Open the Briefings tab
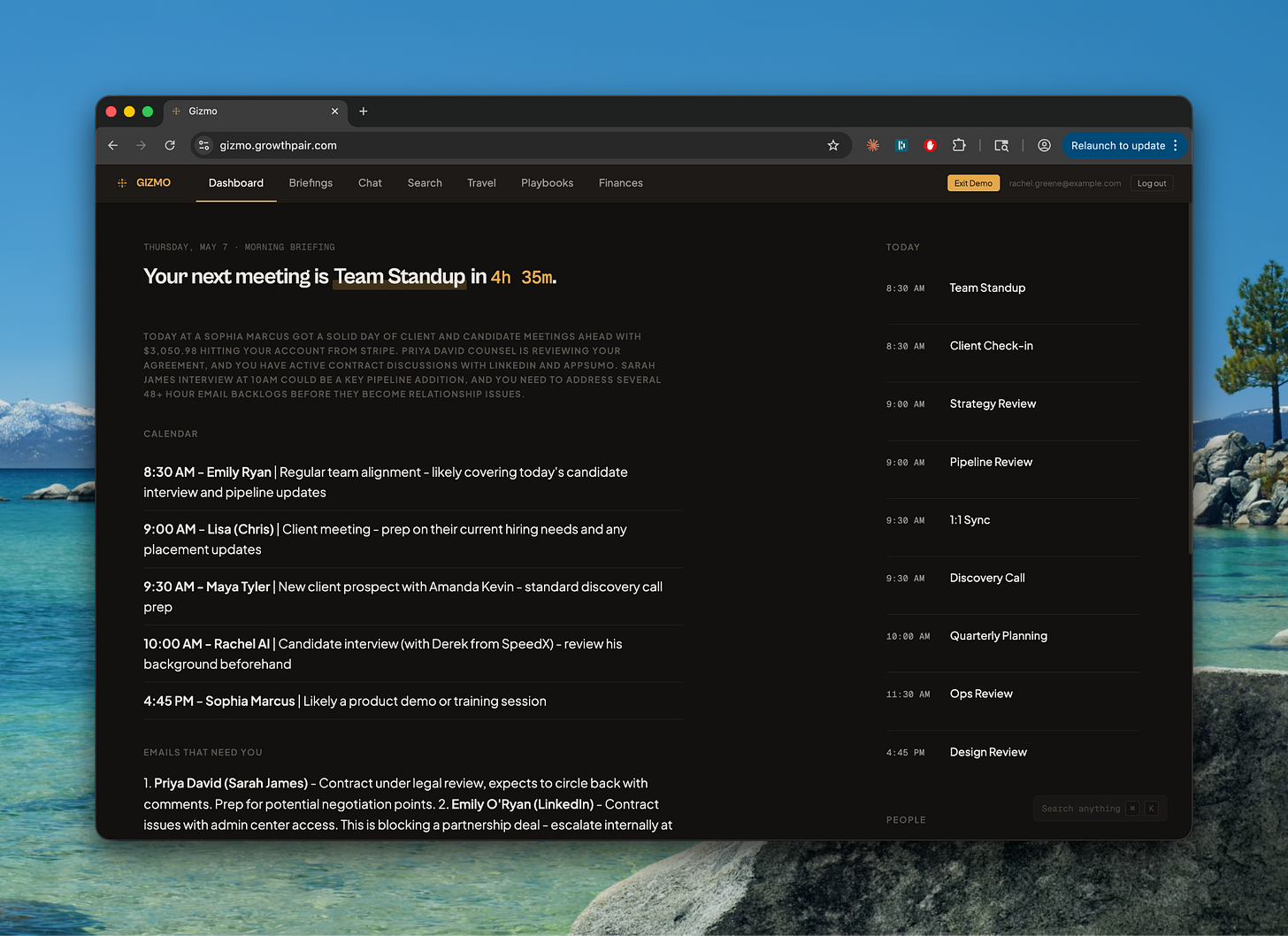The height and width of the screenshot is (936, 1288). coord(310,183)
